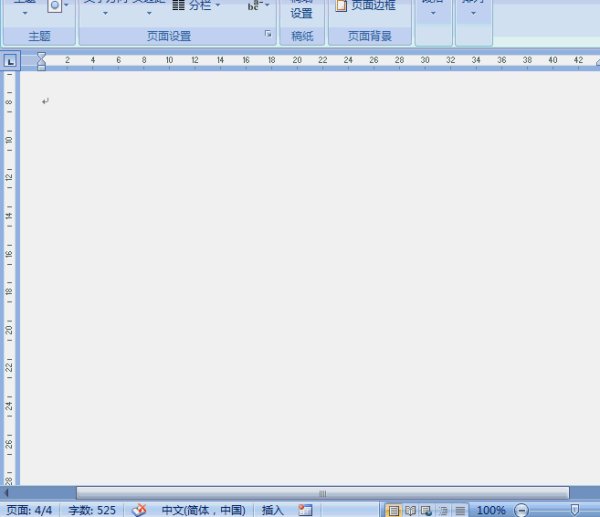Click the 100% zoom level button

click(491, 510)
